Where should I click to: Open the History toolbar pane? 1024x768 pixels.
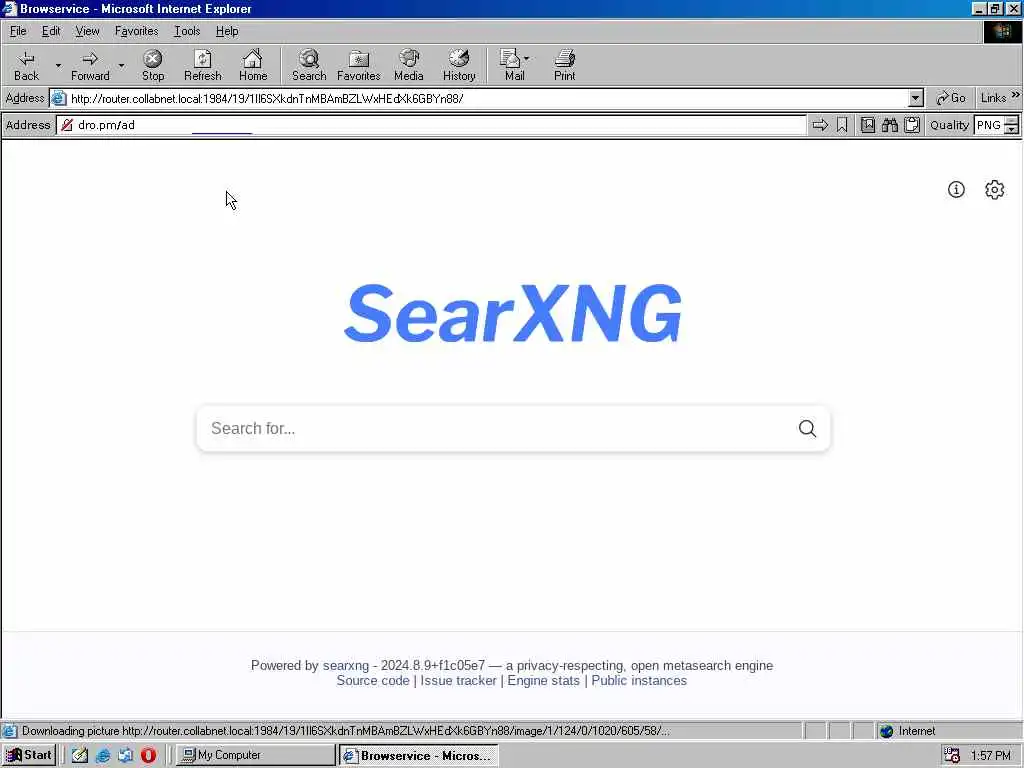pyautogui.click(x=459, y=65)
